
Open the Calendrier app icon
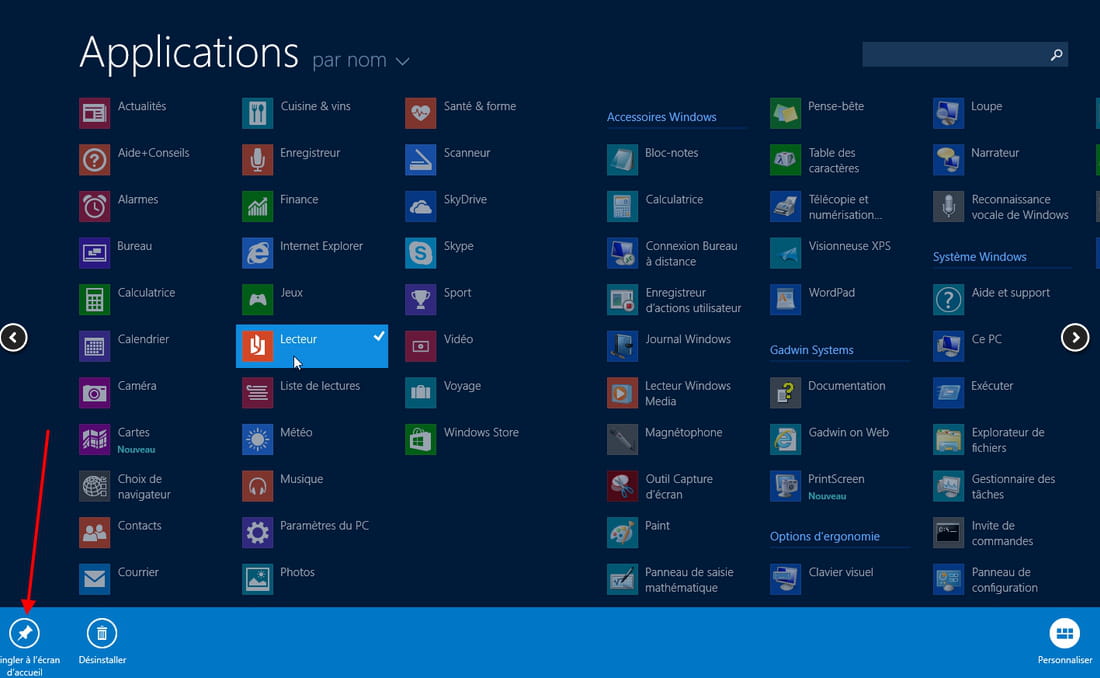pyautogui.click(x=94, y=346)
